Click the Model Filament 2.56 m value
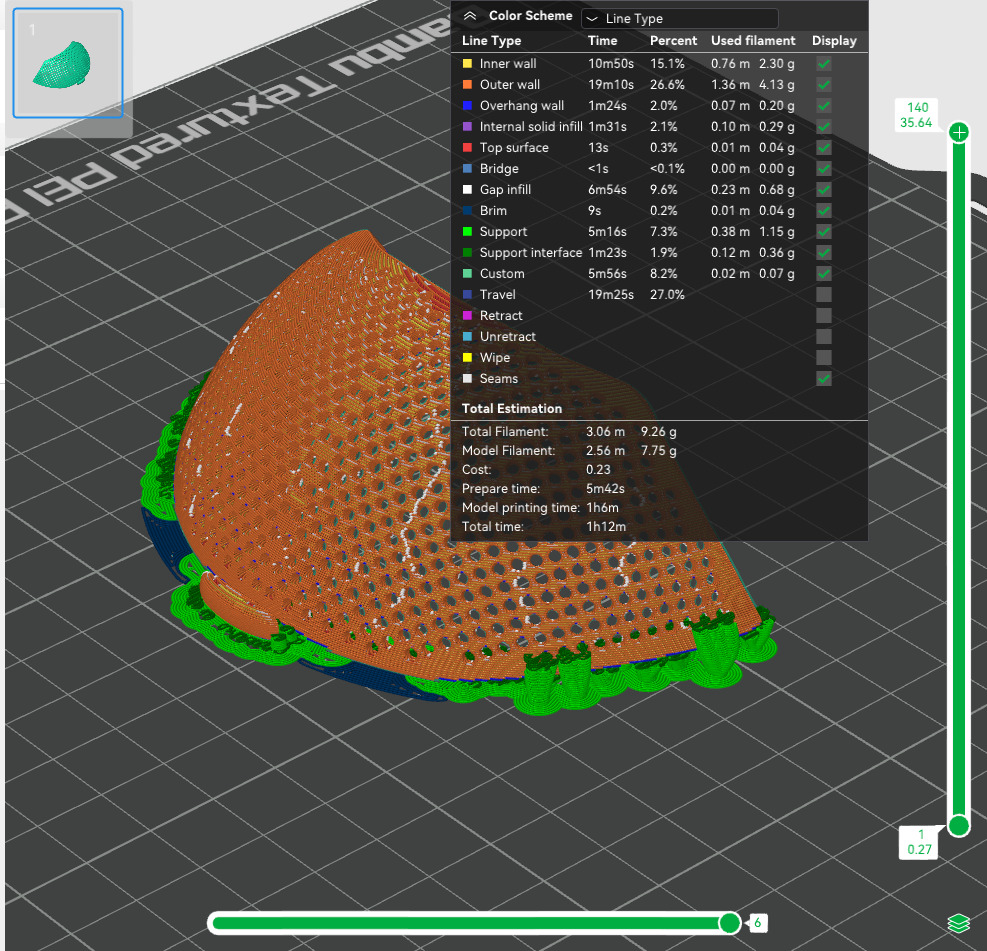This screenshot has width=987, height=951. (x=605, y=451)
